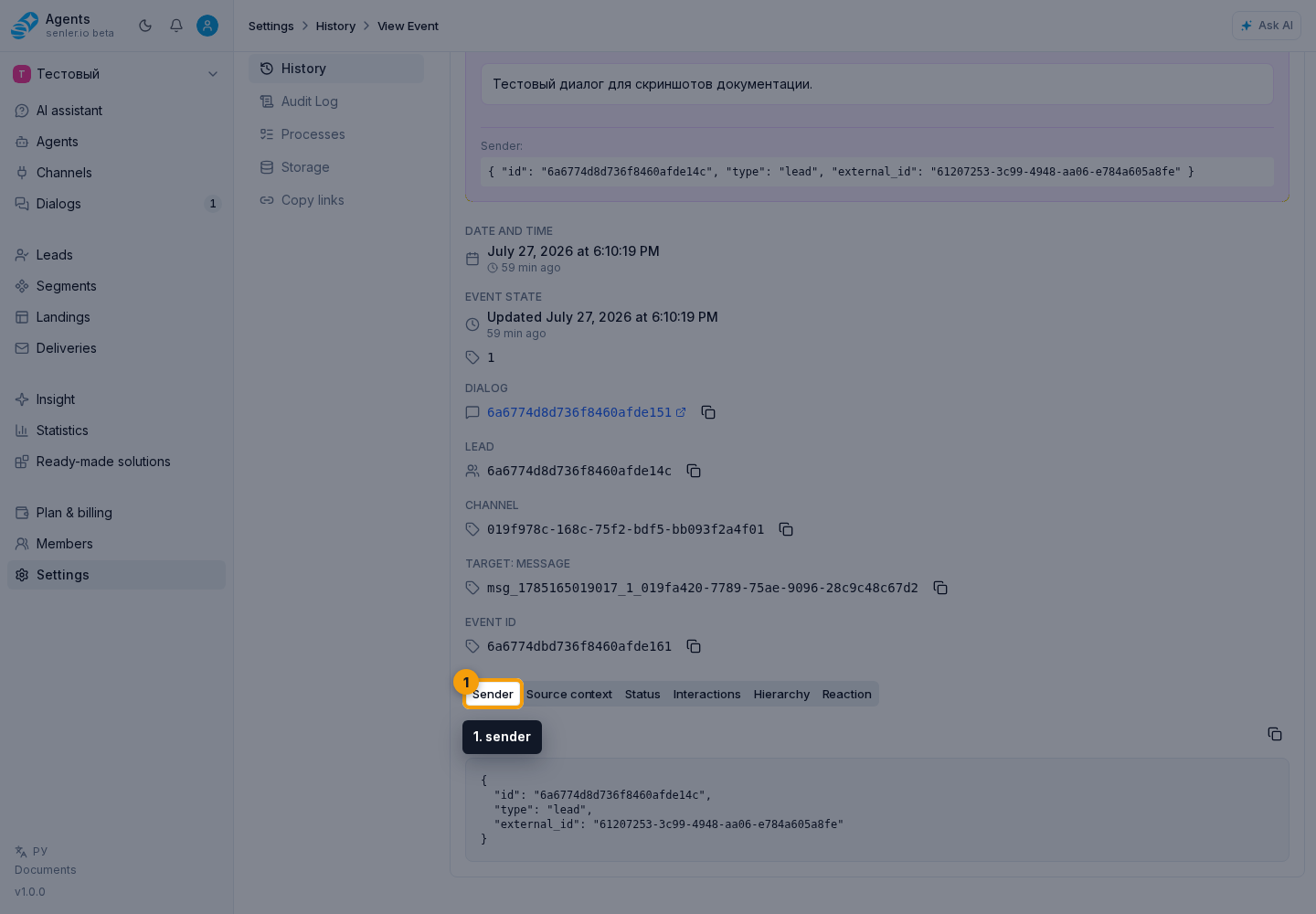Open Landings page
Screen dimensions: 1316x914
(116, 317)
